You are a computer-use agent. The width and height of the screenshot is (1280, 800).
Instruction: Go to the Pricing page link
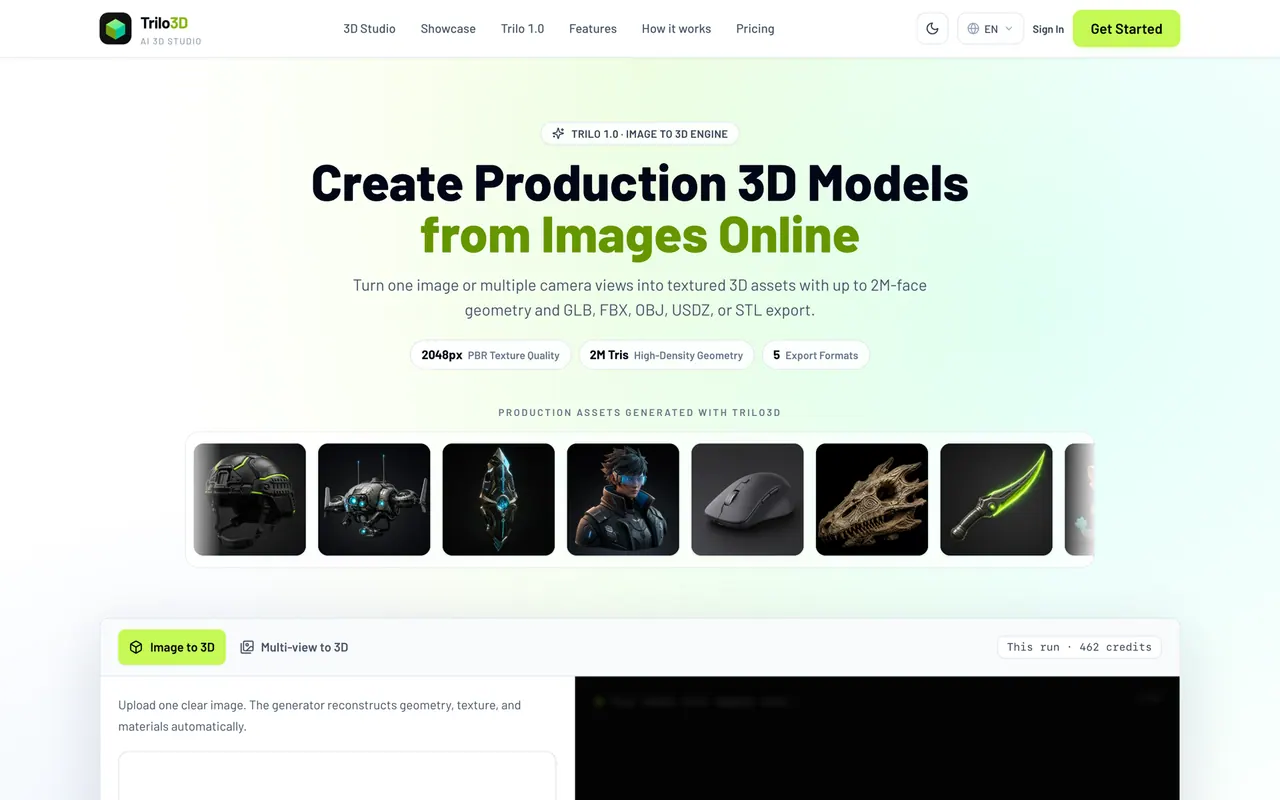click(x=755, y=29)
